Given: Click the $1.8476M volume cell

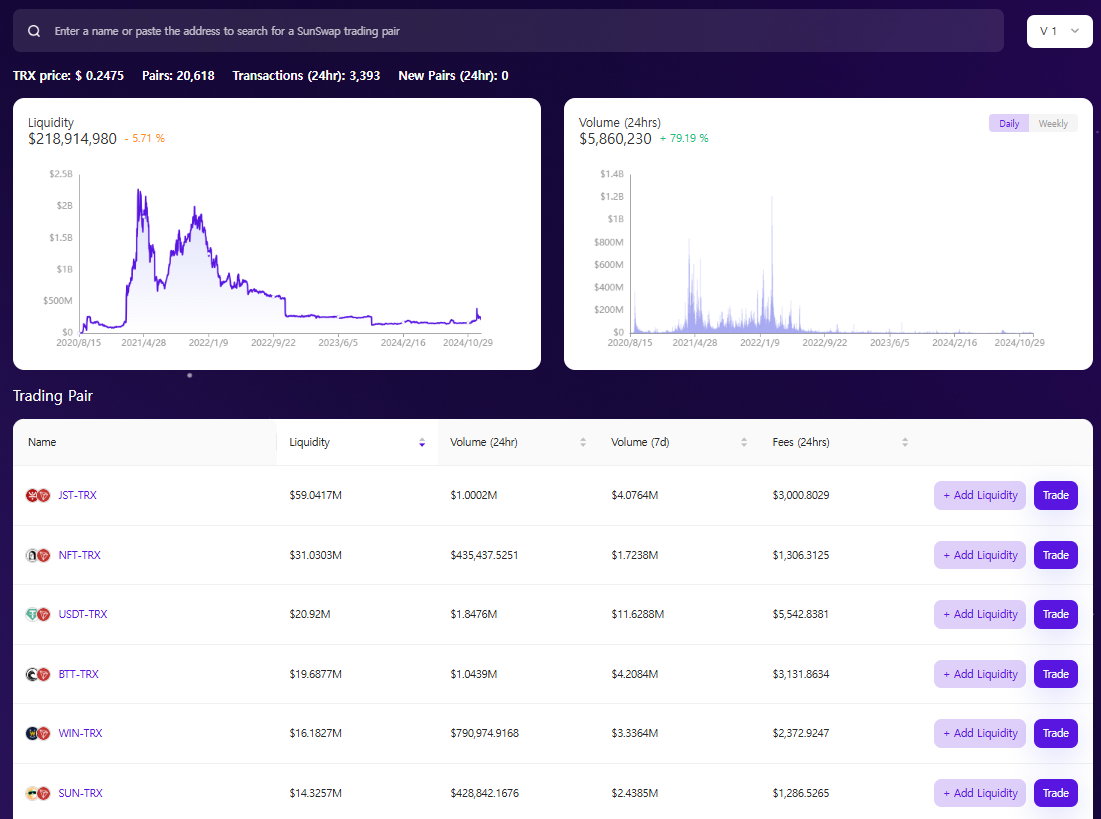Looking at the screenshot, I should 474,614.
